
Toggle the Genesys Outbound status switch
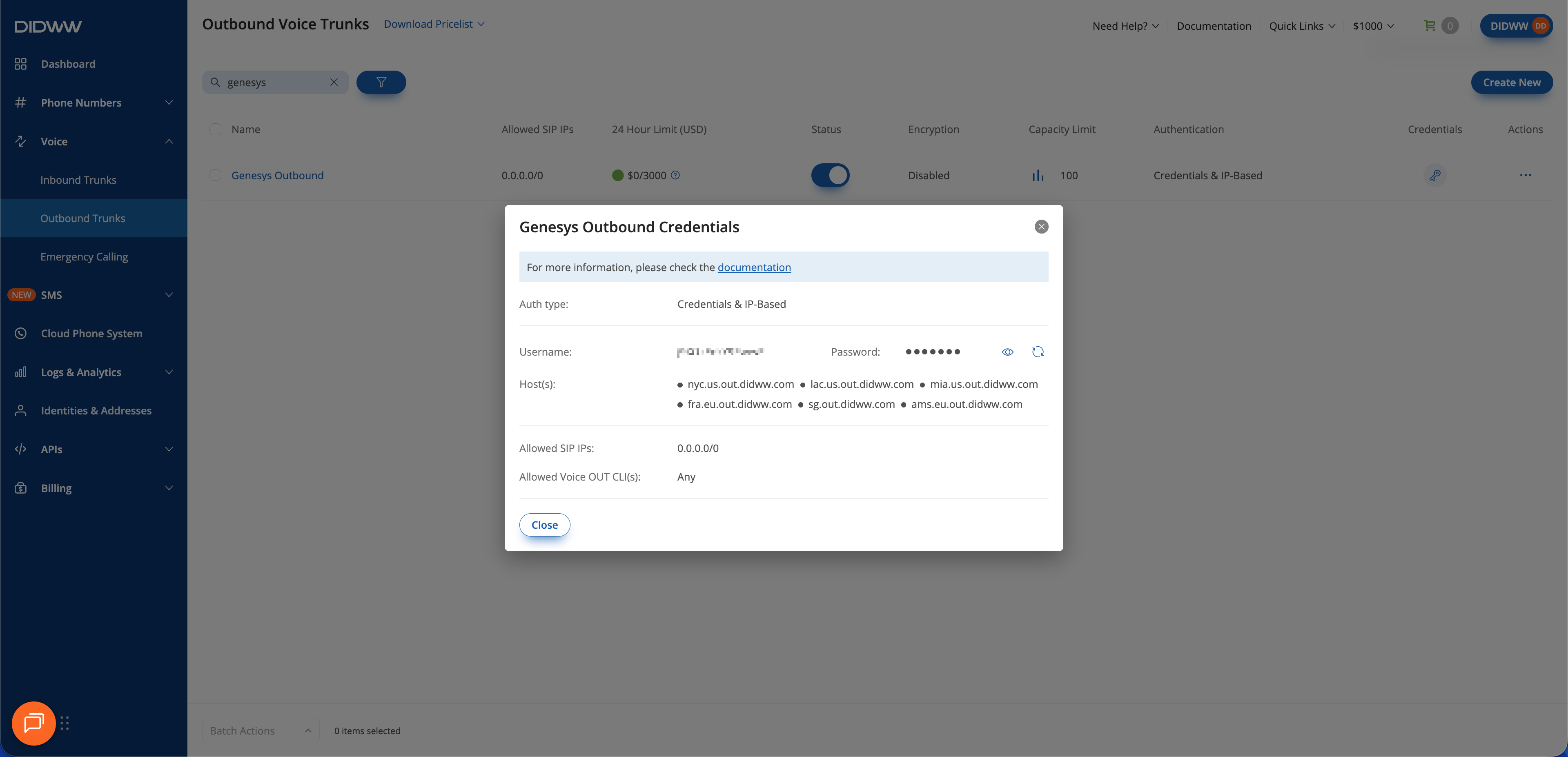click(x=830, y=175)
